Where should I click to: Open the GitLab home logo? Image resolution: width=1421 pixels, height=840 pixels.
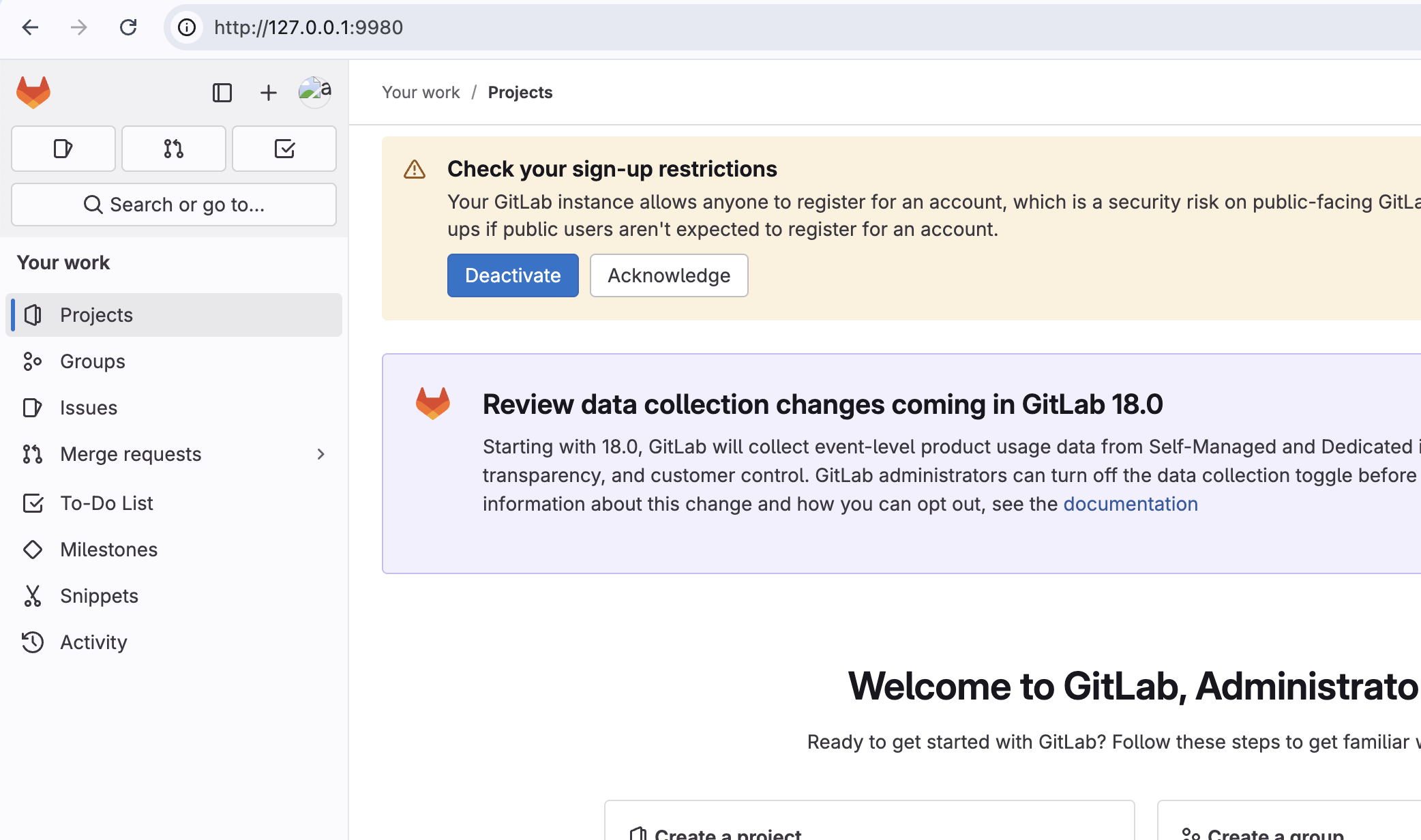coord(33,92)
